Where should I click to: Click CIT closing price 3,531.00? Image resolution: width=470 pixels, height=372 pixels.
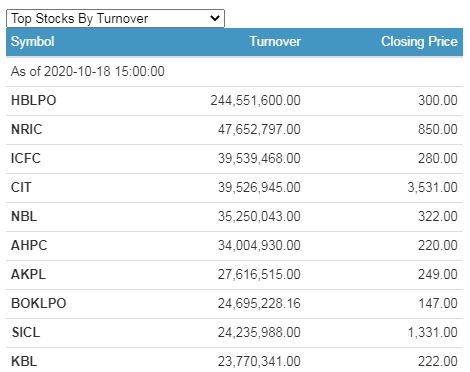pyautogui.click(x=432, y=187)
